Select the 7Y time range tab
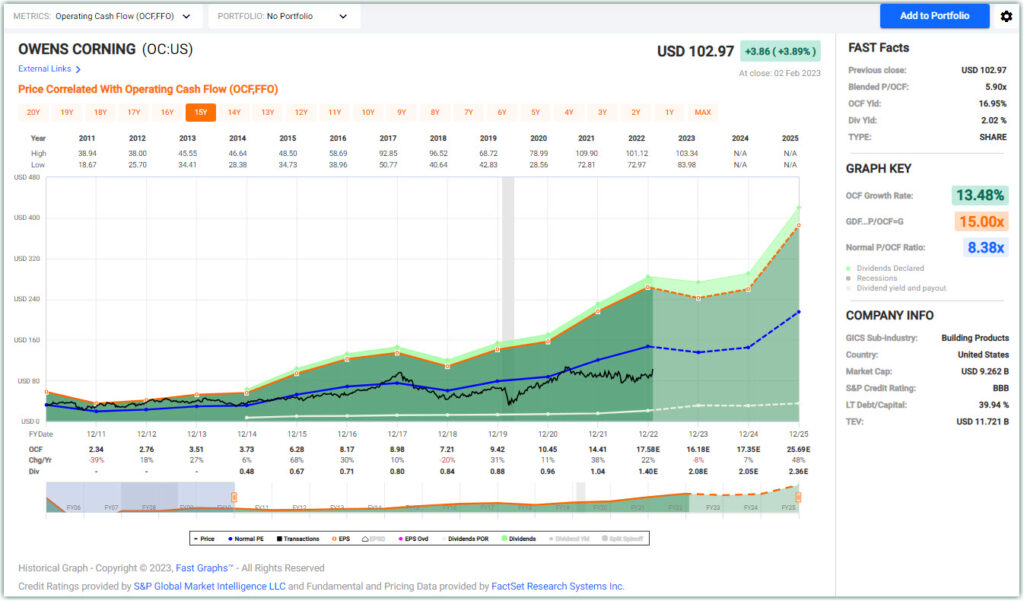Viewport: 1024px width, 601px height. [468, 112]
